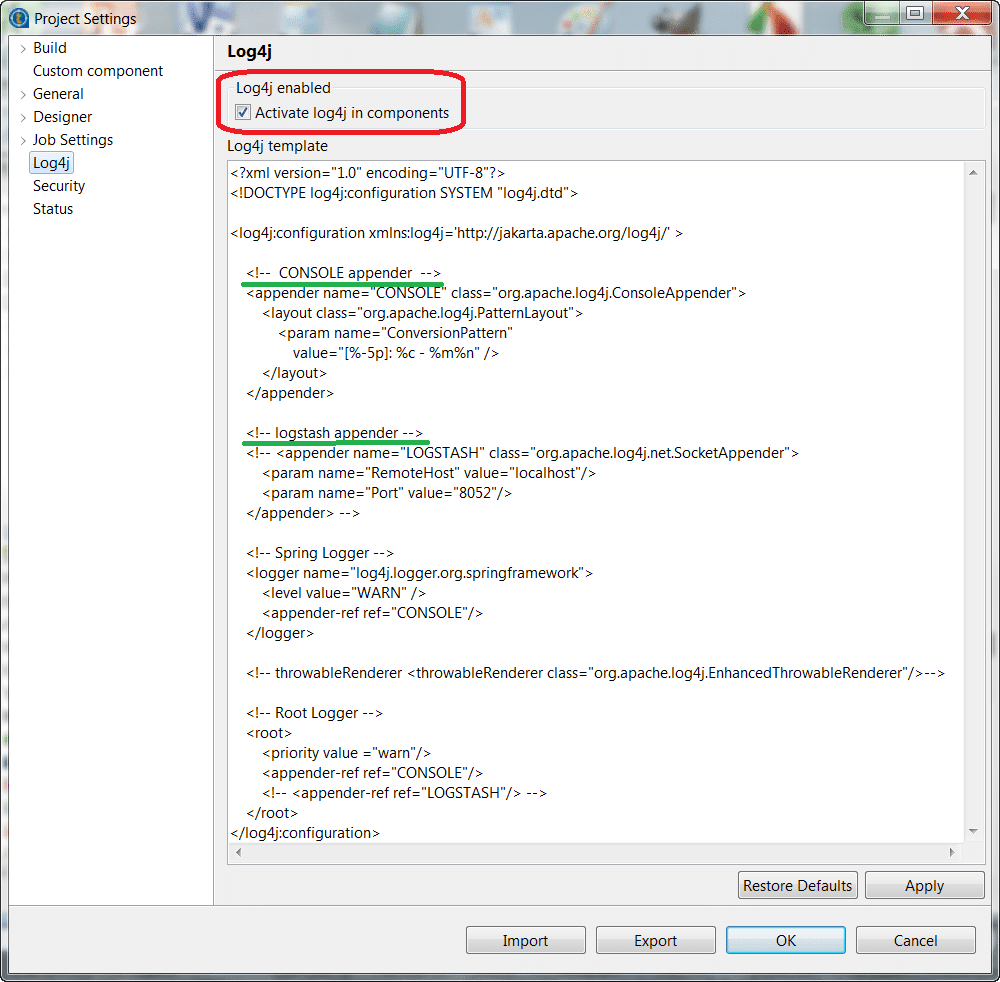This screenshot has width=1000, height=982.
Task: Enable Activate log4j in components
Action: (x=242, y=112)
